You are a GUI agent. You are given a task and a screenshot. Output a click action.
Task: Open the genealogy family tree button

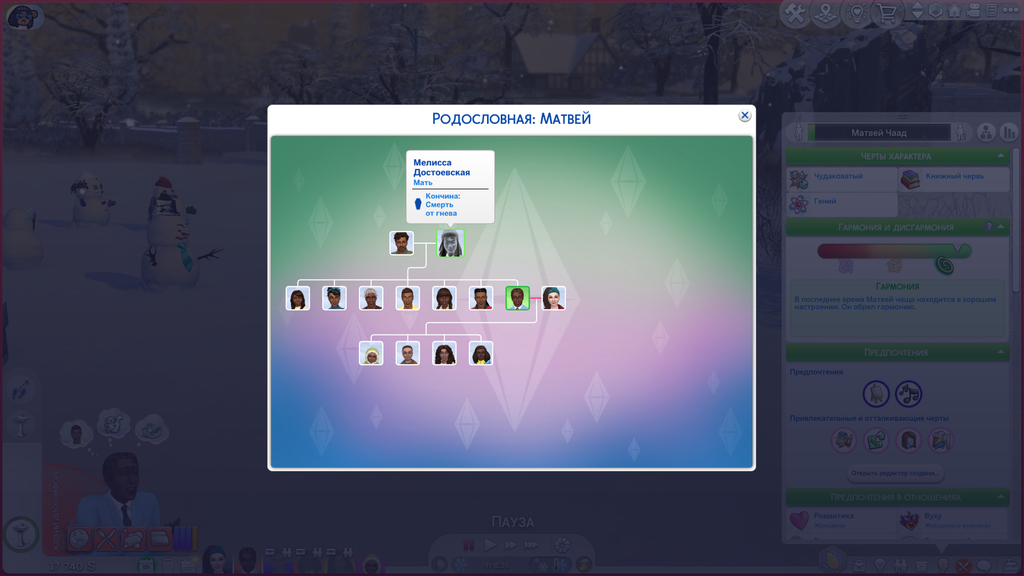986,133
